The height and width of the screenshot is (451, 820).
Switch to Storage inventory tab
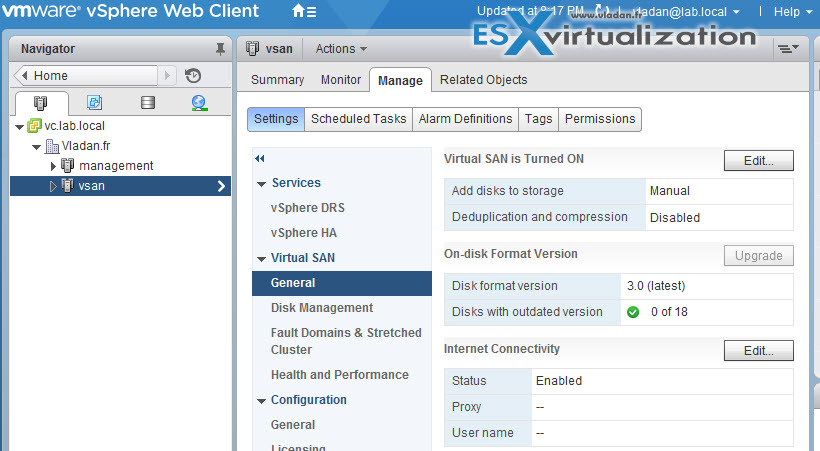coord(148,103)
